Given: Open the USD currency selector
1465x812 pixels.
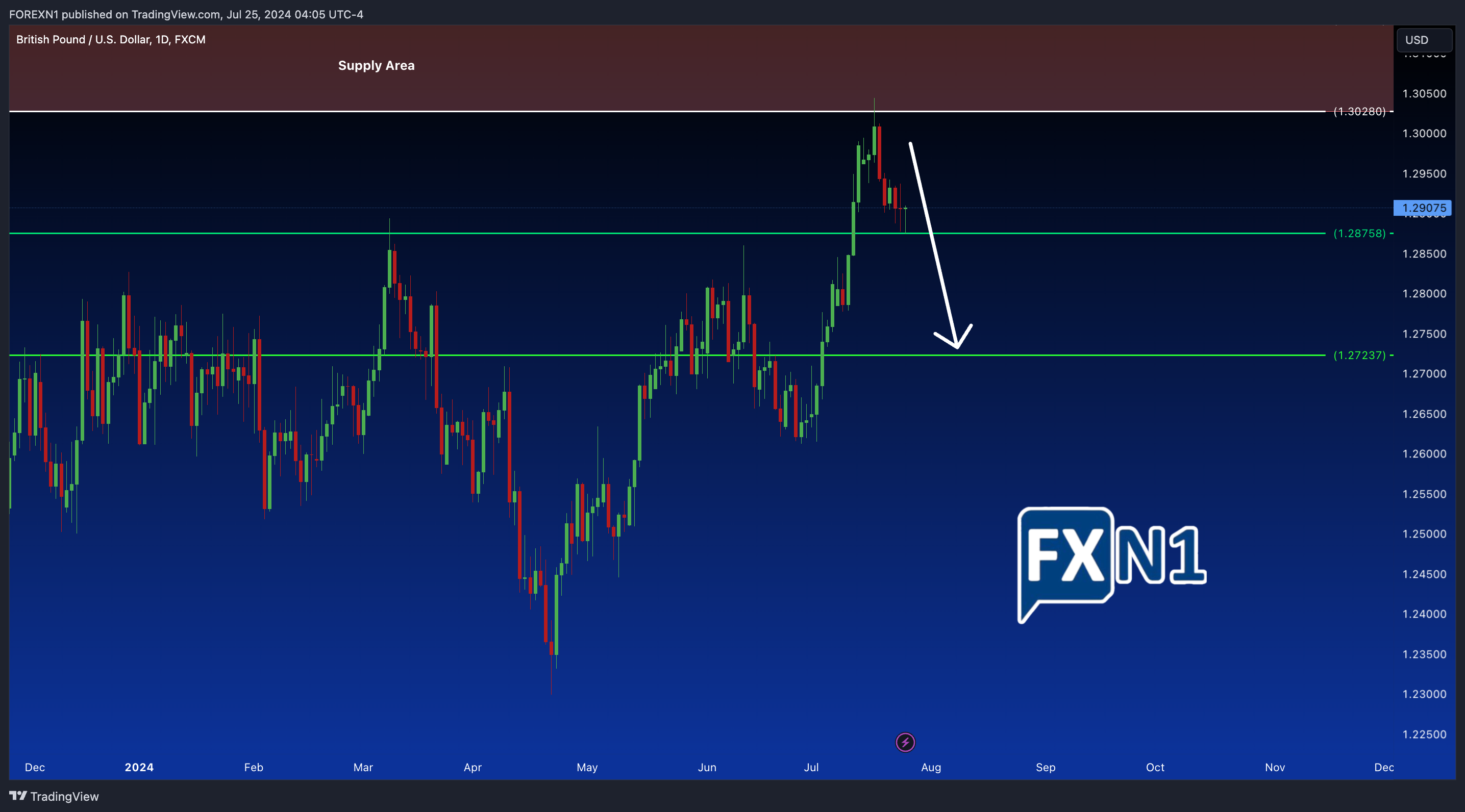Looking at the screenshot, I should pos(1424,40).
